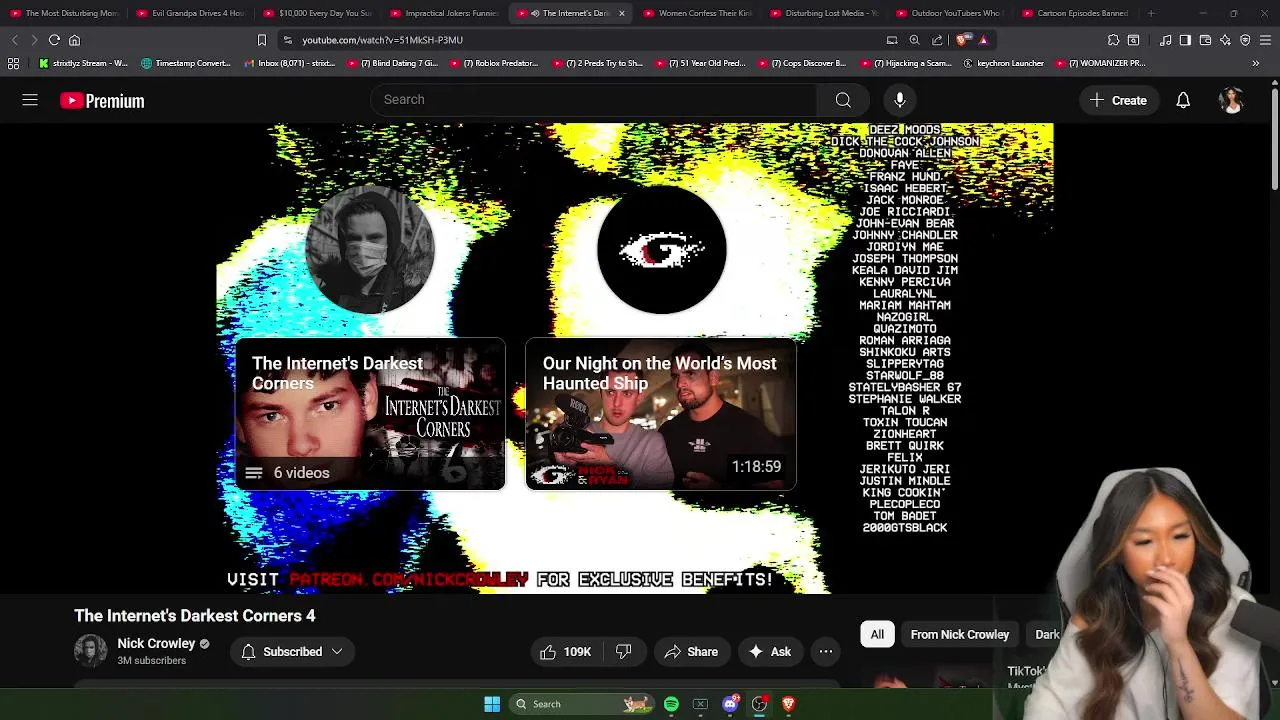The height and width of the screenshot is (720, 1280).
Task: Click the Ask button
Action: pos(770,652)
